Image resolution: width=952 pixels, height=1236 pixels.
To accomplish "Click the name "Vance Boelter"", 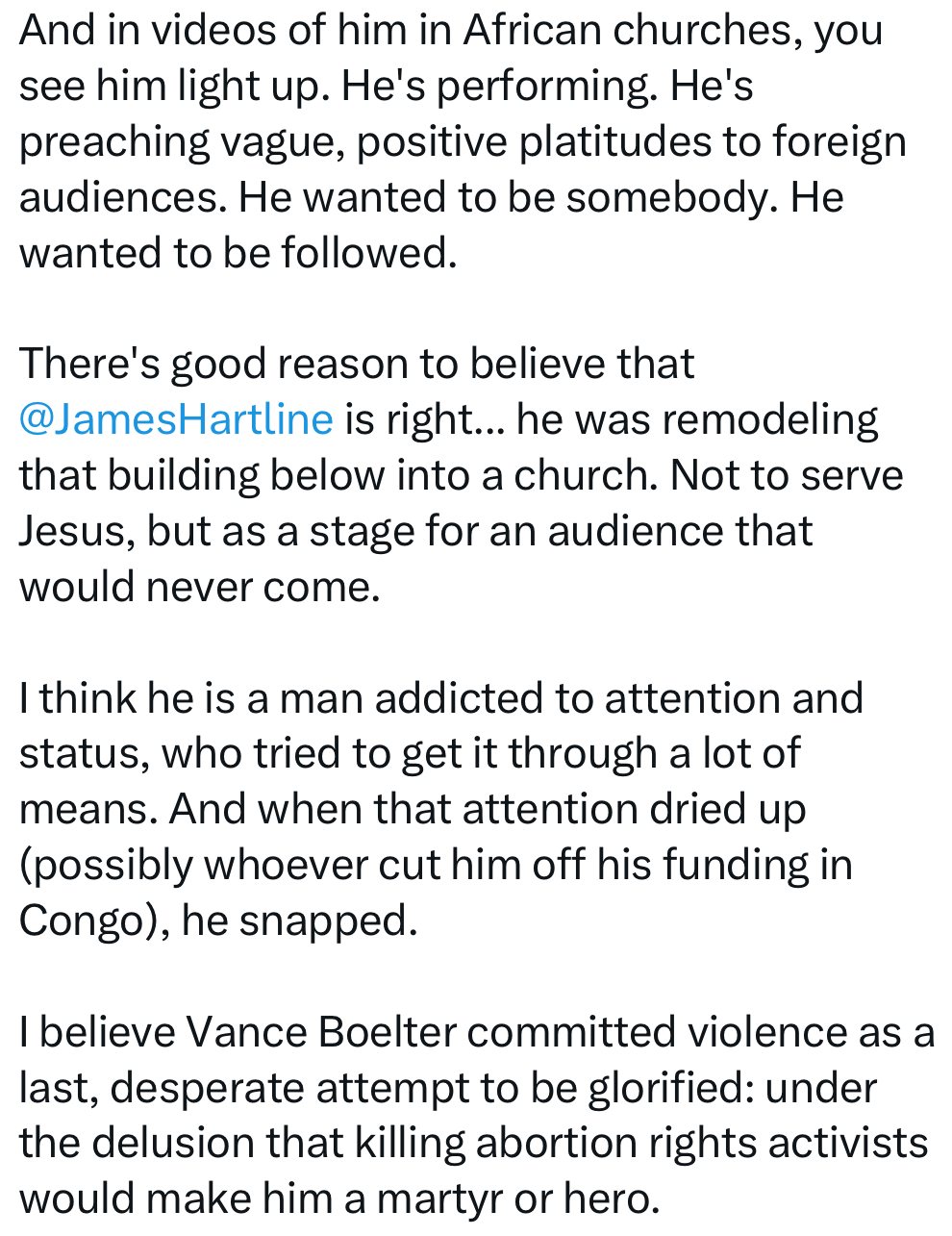I will 321,1032.
